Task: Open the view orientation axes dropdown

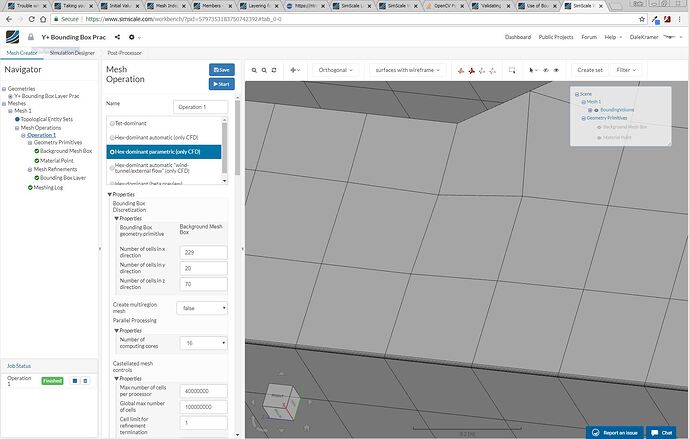Action: (x=295, y=70)
